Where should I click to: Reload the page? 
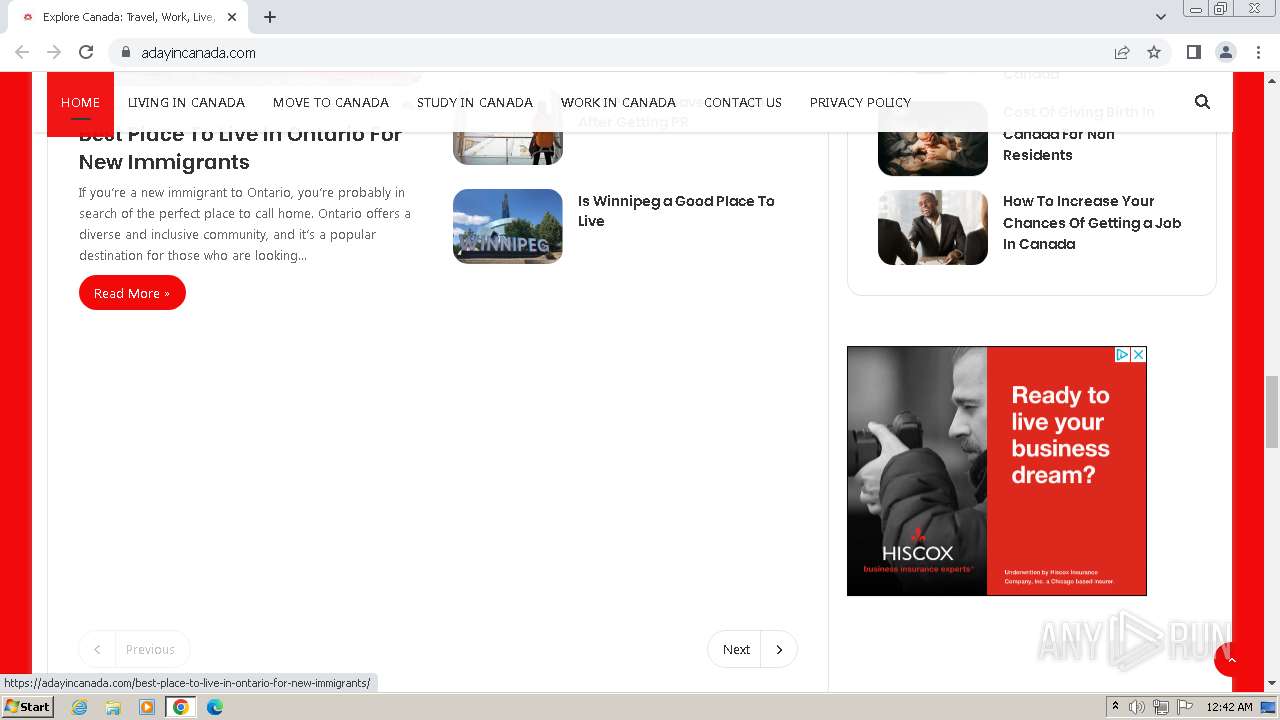click(x=86, y=52)
